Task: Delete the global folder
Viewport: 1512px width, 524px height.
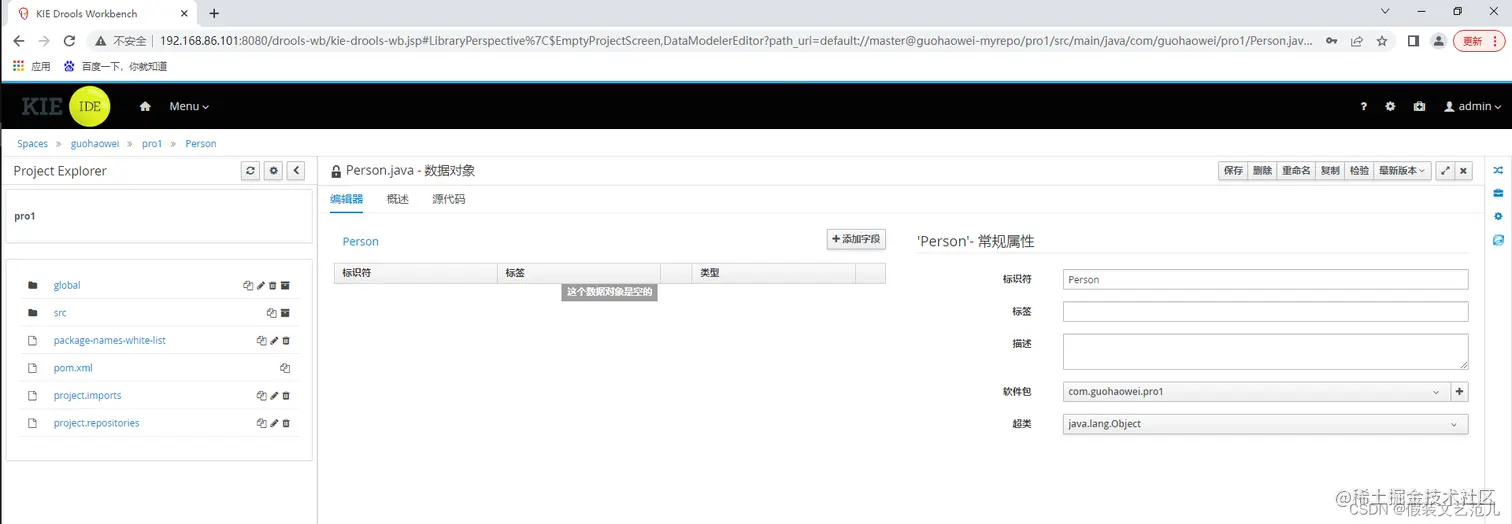Action: tap(273, 285)
